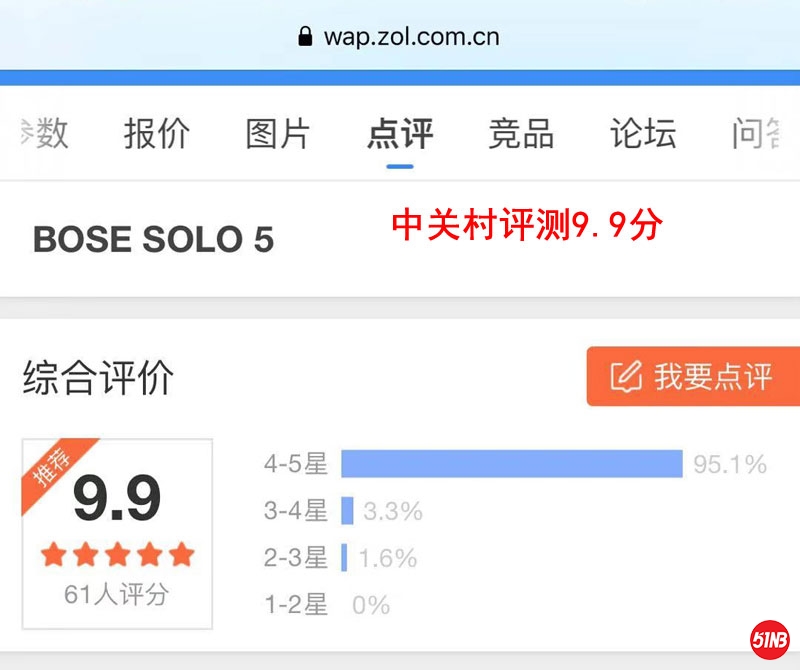The image size is (800, 670).
Task: Open the 参数 tab
Action: (45, 133)
